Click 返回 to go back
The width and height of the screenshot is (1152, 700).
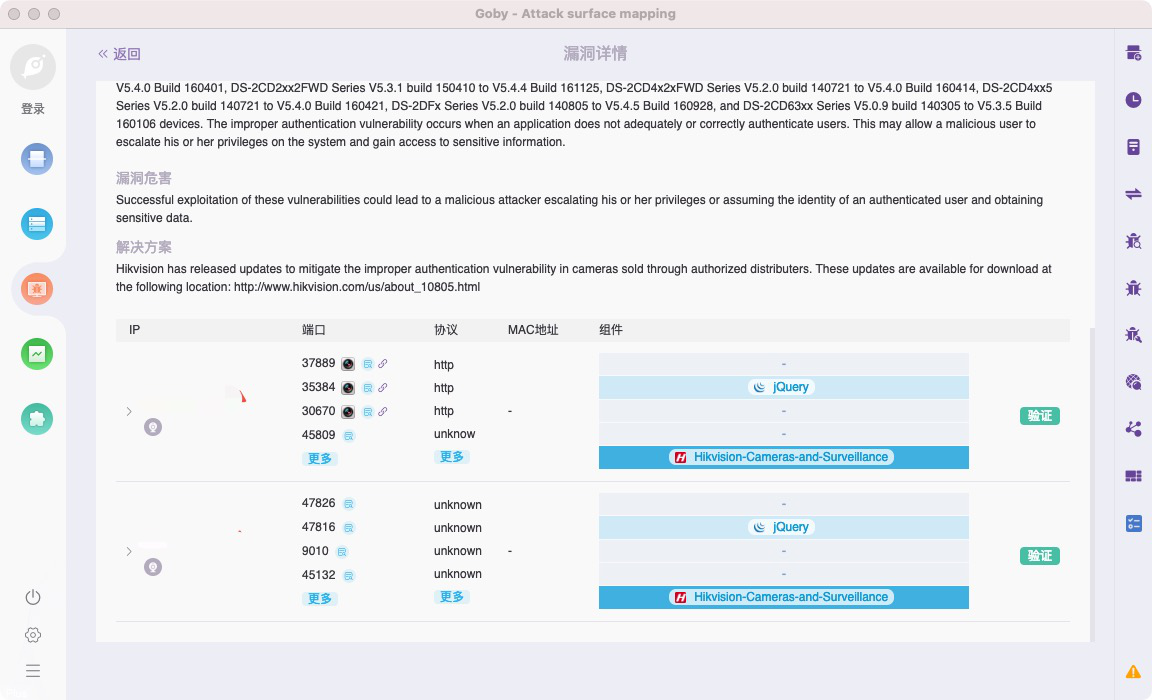[x=119, y=54]
